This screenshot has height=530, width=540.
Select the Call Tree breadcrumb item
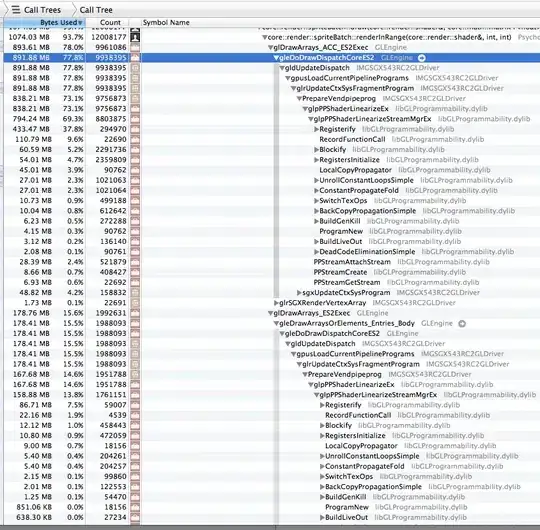[x=96, y=10]
